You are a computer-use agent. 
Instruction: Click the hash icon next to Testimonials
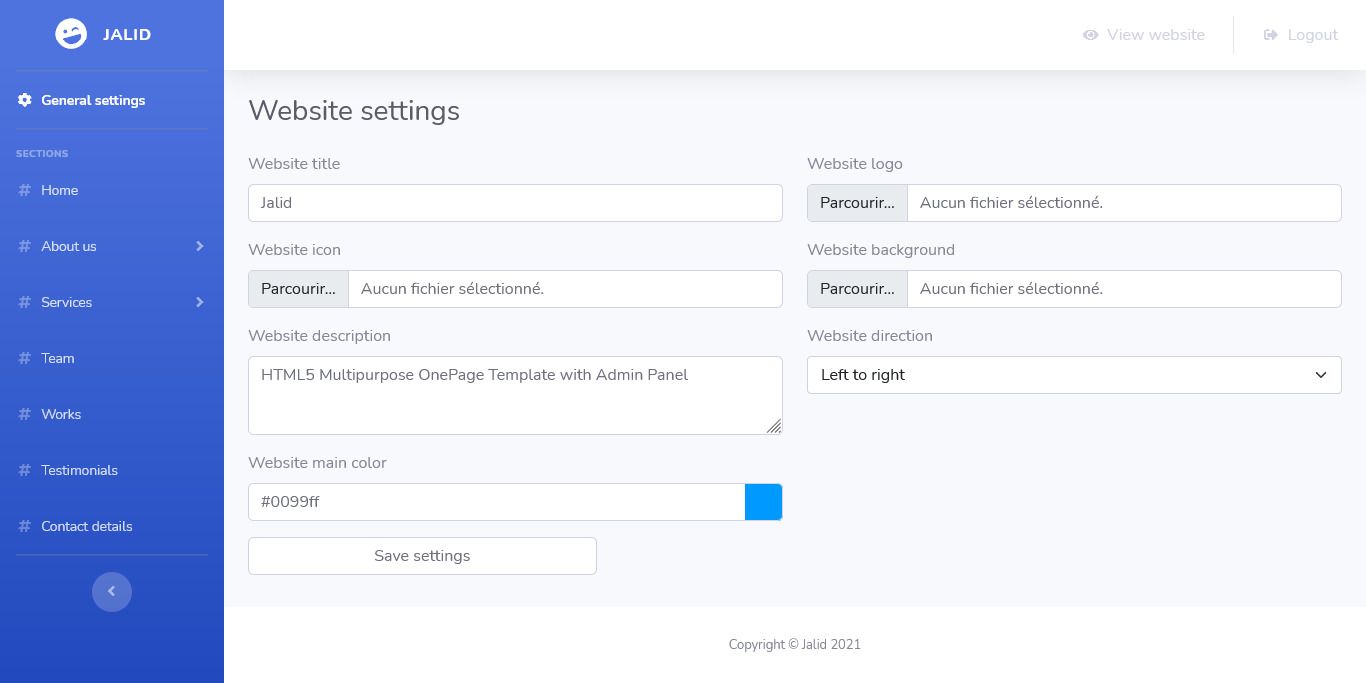pyautogui.click(x=25, y=470)
